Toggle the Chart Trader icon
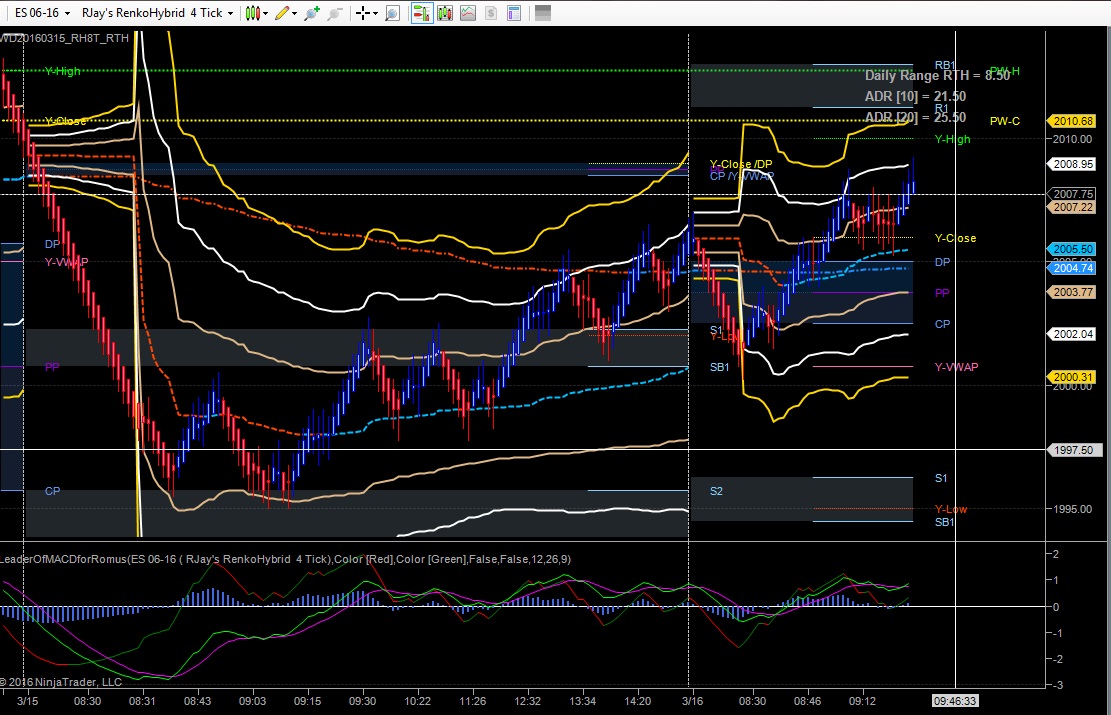 pyautogui.click(x=422, y=13)
